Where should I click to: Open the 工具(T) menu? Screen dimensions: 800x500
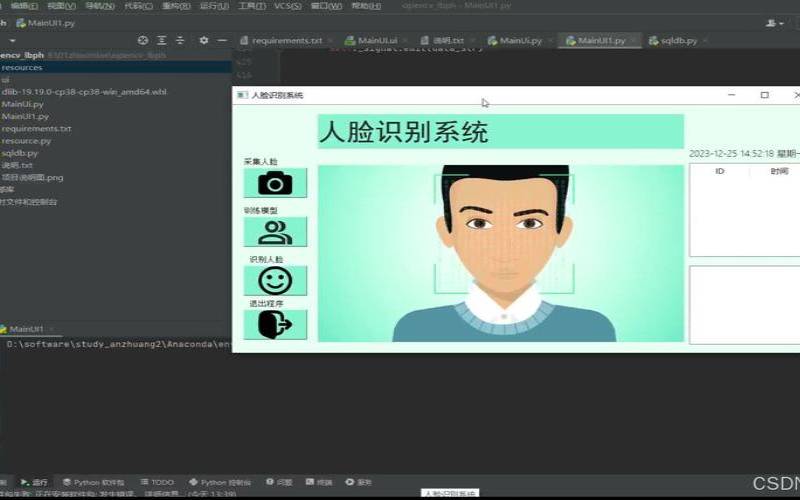[x=252, y=6]
